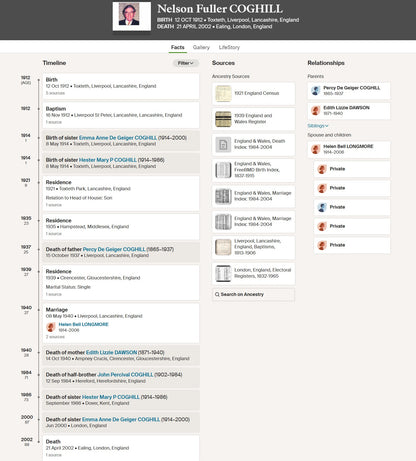
Task: Open Death Index 1984-2004 document icon
Action: [223, 144]
